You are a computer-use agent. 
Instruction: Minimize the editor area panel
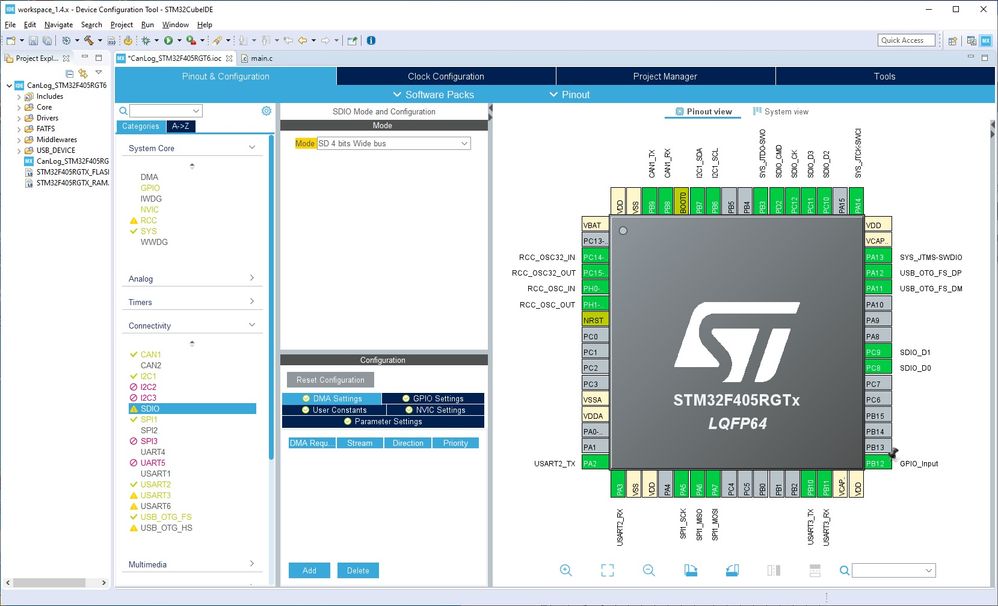pos(969,57)
